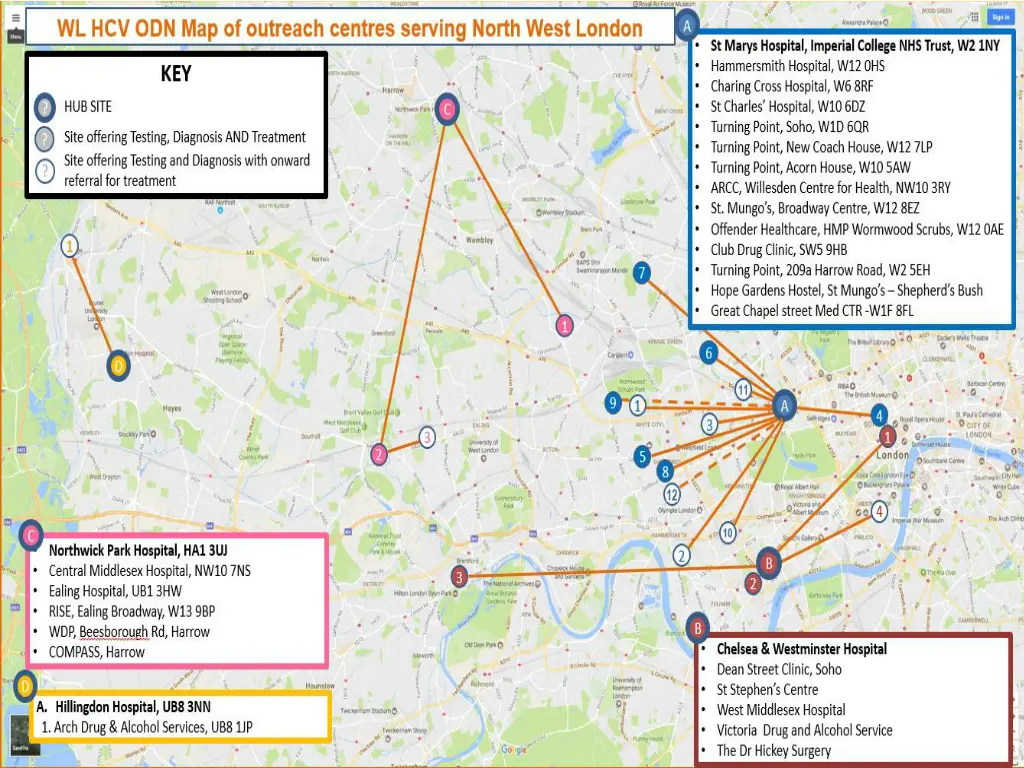The image size is (1024, 768).
Task: Select white marker 10
Action: pyautogui.click(x=728, y=533)
